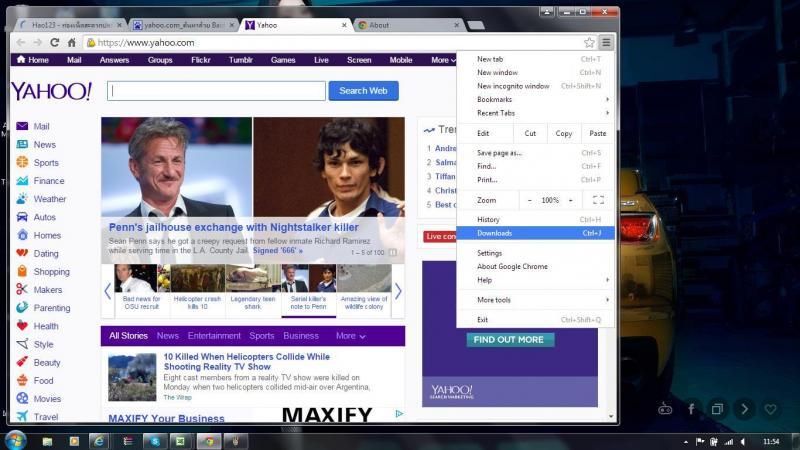Select Helicopter crash kills 10 thumbnail

tap(197, 288)
